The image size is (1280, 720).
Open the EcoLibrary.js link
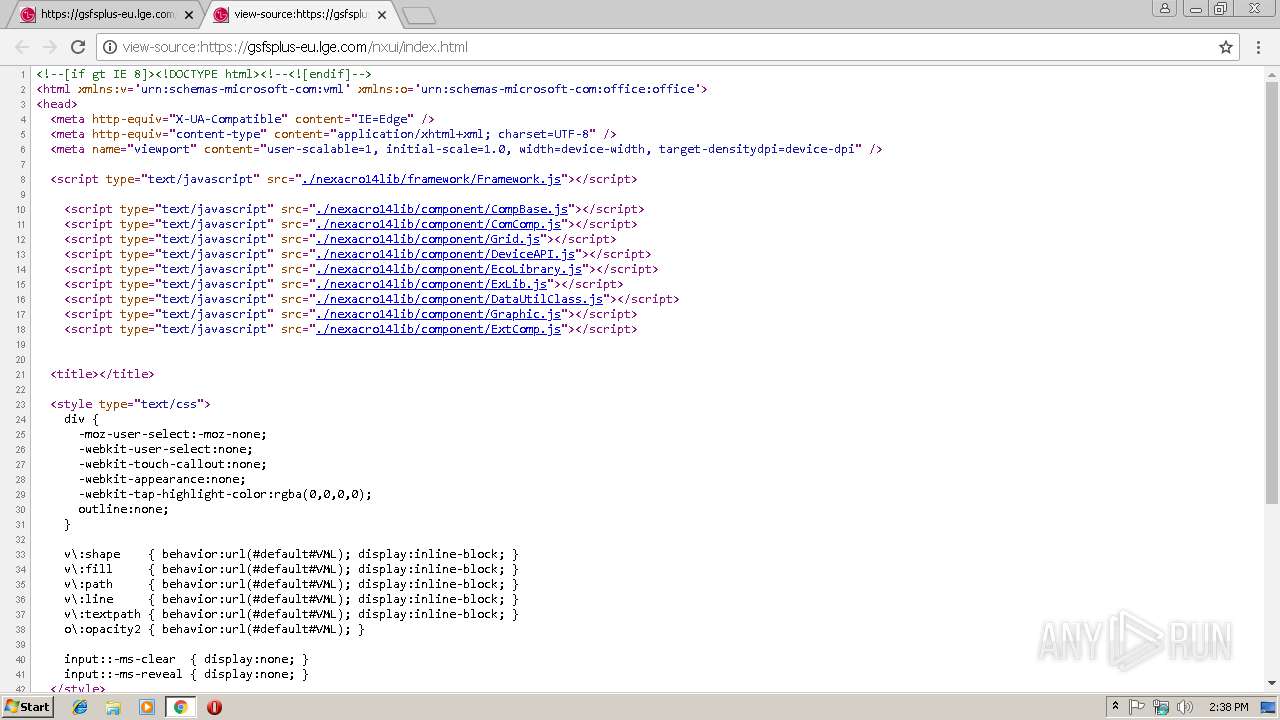coord(449,269)
